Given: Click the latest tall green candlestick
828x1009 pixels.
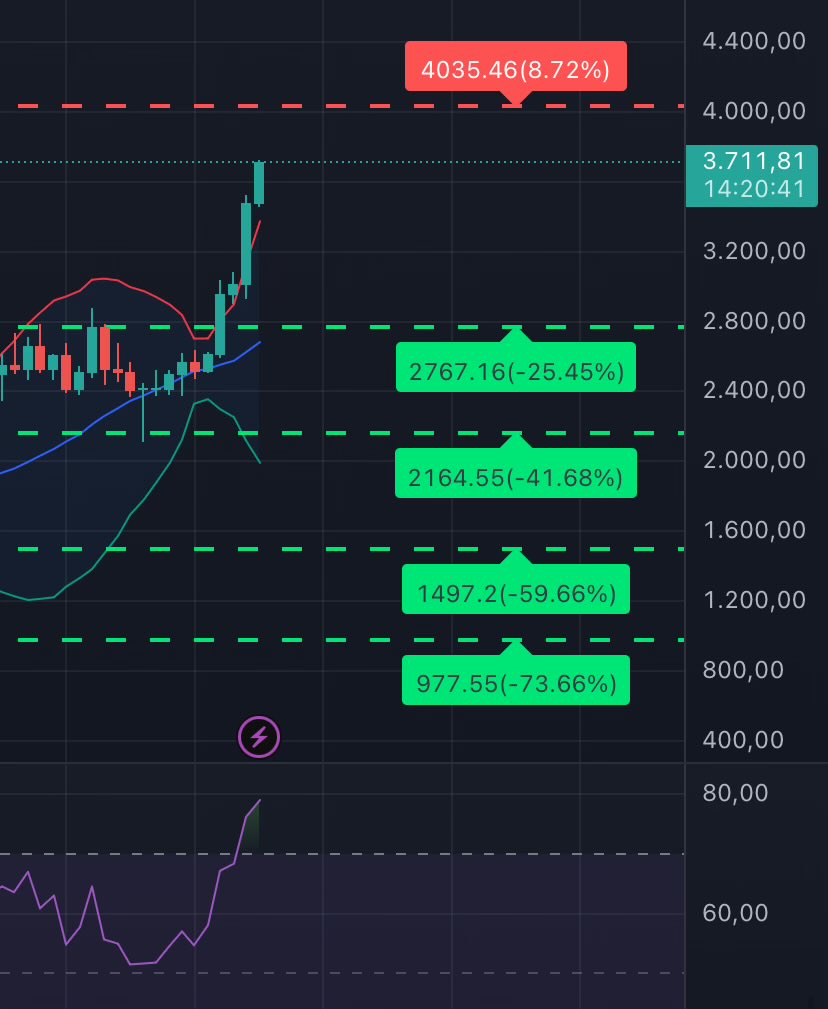Looking at the screenshot, I should pos(259,183).
